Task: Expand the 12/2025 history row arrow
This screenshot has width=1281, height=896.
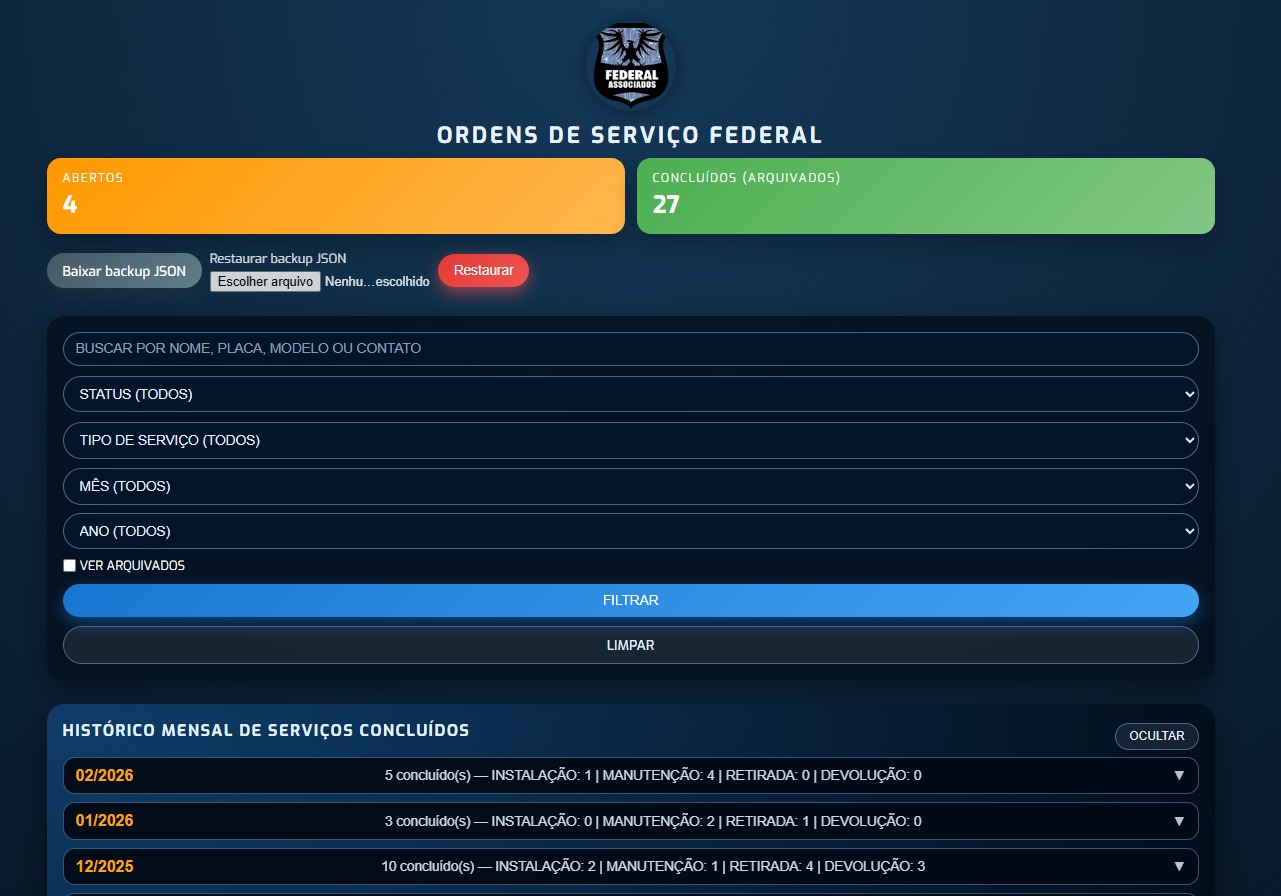Action: [1179, 866]
